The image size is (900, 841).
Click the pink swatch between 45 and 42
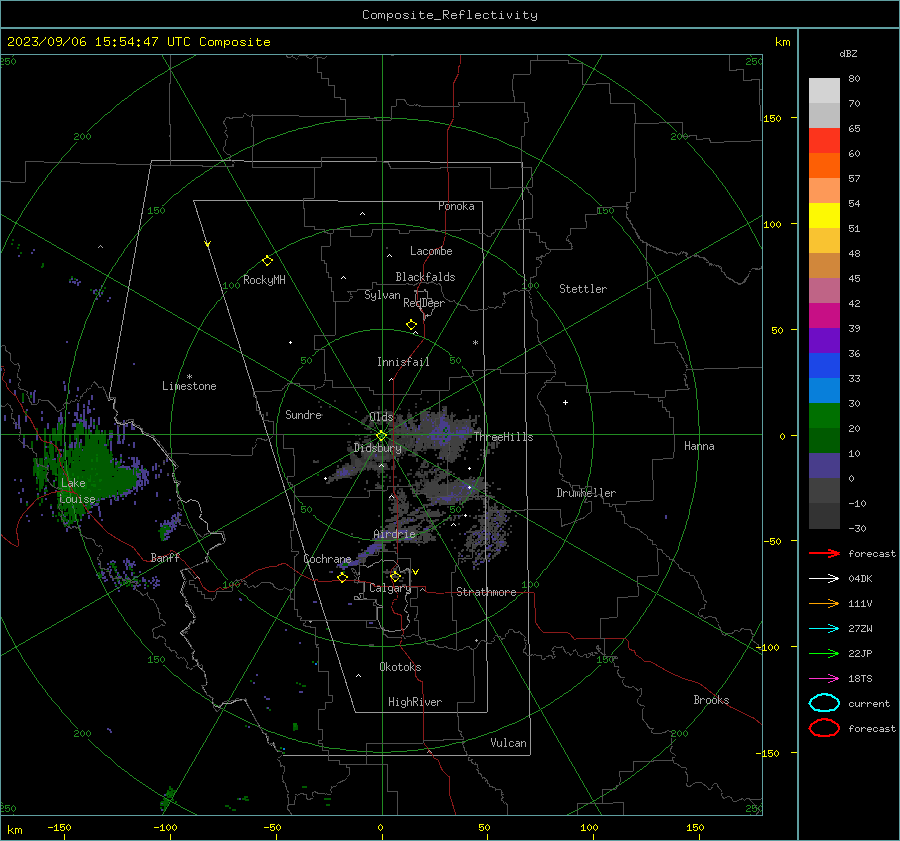pos(824,291)
